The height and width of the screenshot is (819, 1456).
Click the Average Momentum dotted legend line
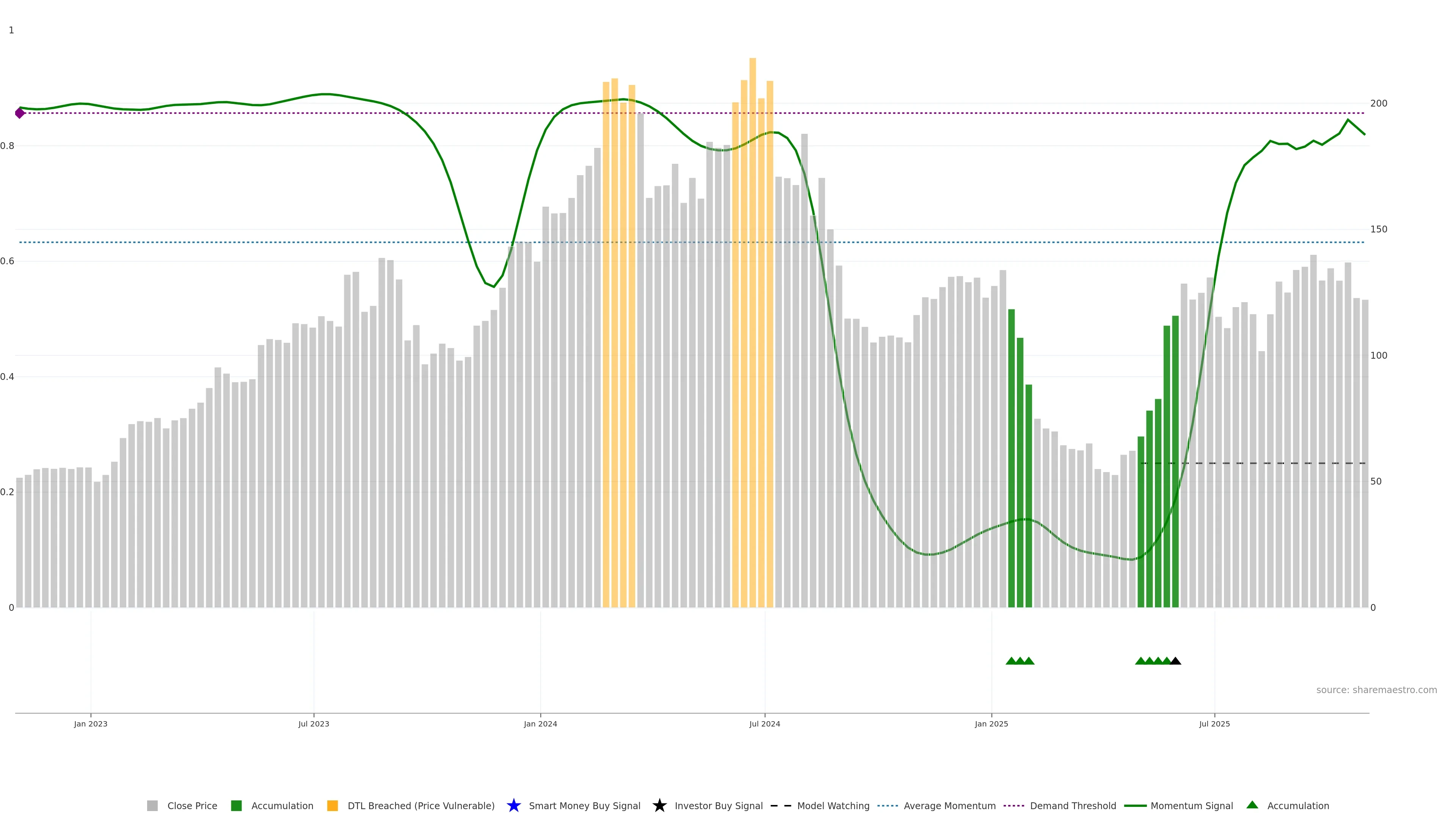tap(887, 805)
